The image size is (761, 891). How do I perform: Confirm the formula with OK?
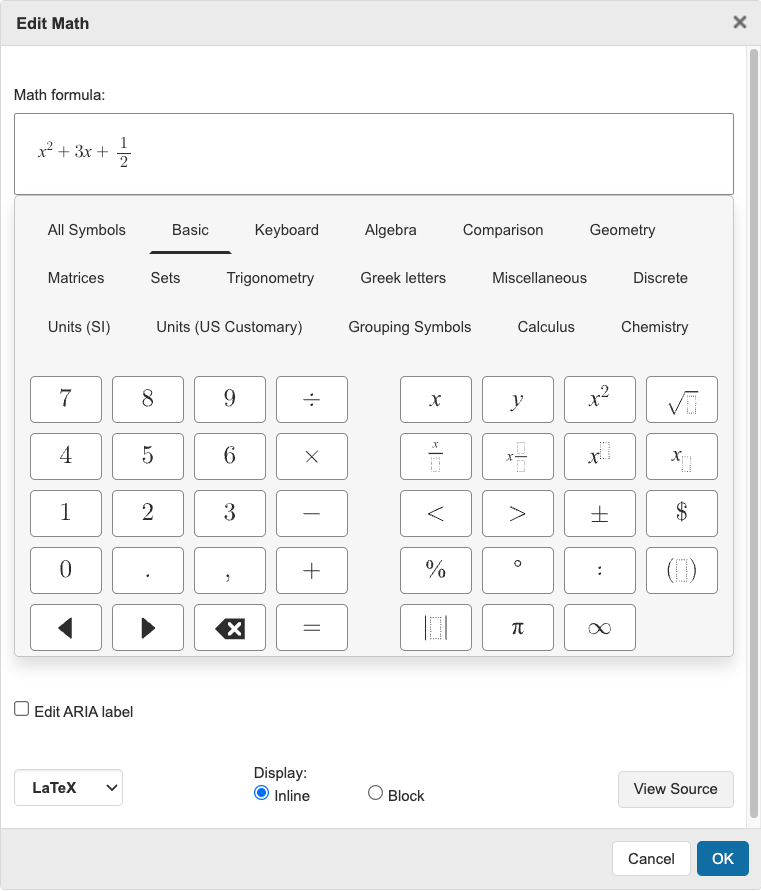coord(723,858)
